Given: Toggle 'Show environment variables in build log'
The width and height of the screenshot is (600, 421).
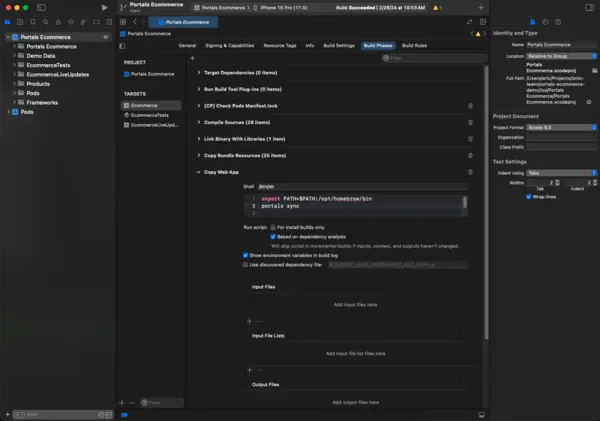Looking at the screenshot, I should click(x=246, y=255).
